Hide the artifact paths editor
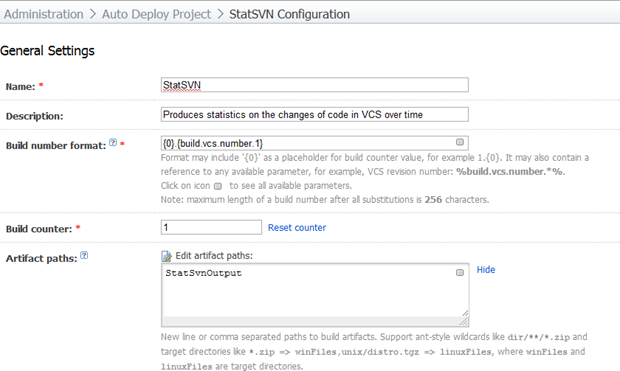The image size is (620, 371). [x=486, y=270]
